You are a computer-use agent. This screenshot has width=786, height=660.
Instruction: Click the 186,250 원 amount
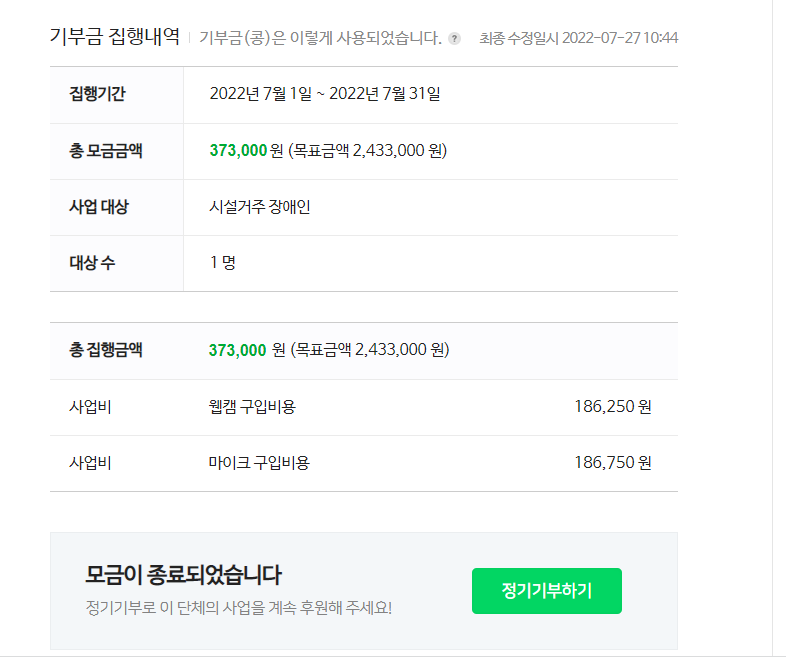pos(613,406)
